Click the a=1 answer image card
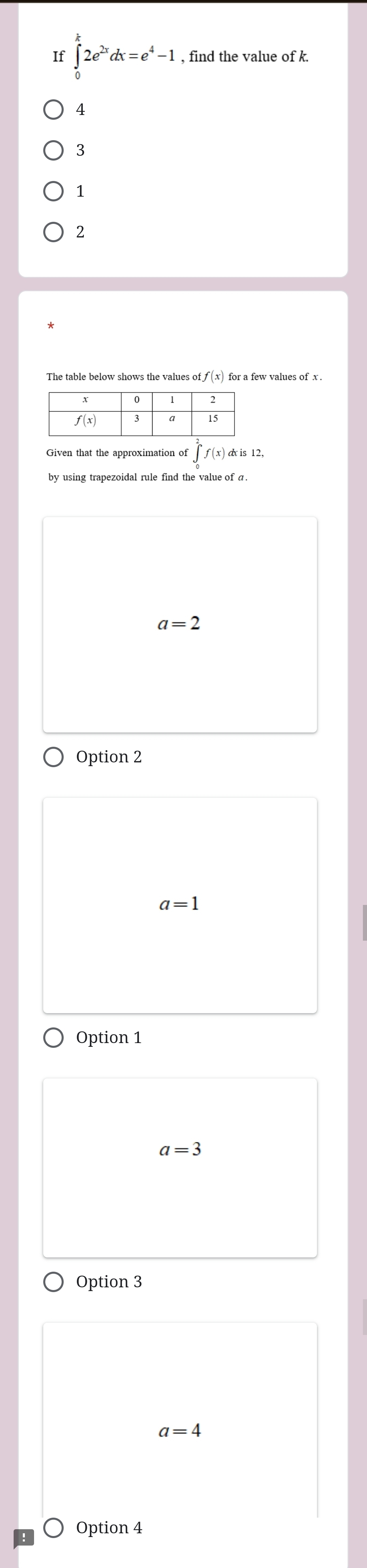The width and height of the screenshot is (367, 1568). (x=179, y=905)
